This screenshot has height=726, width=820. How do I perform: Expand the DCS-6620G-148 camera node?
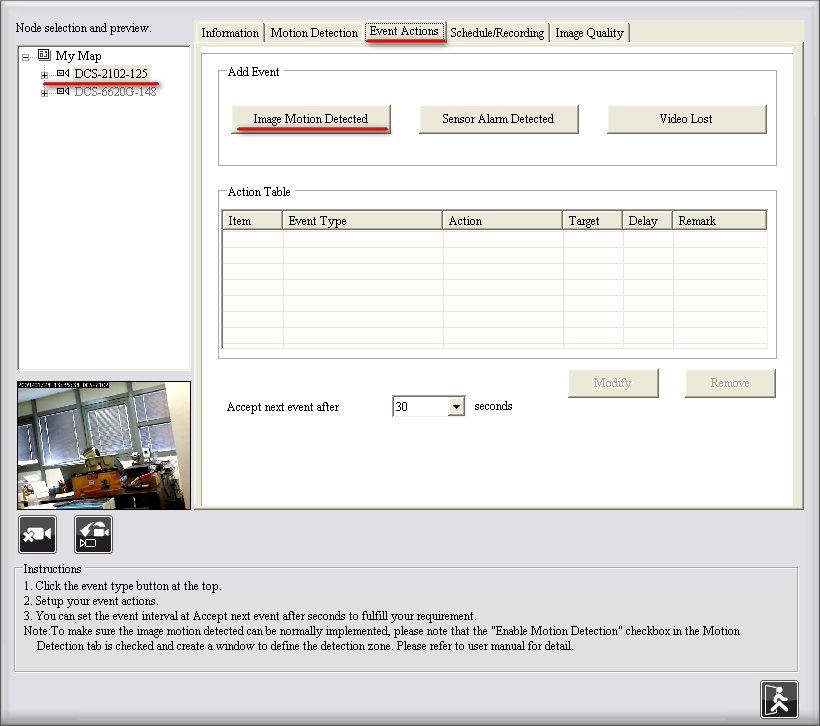pyautogui.click(x=44, y=93)
